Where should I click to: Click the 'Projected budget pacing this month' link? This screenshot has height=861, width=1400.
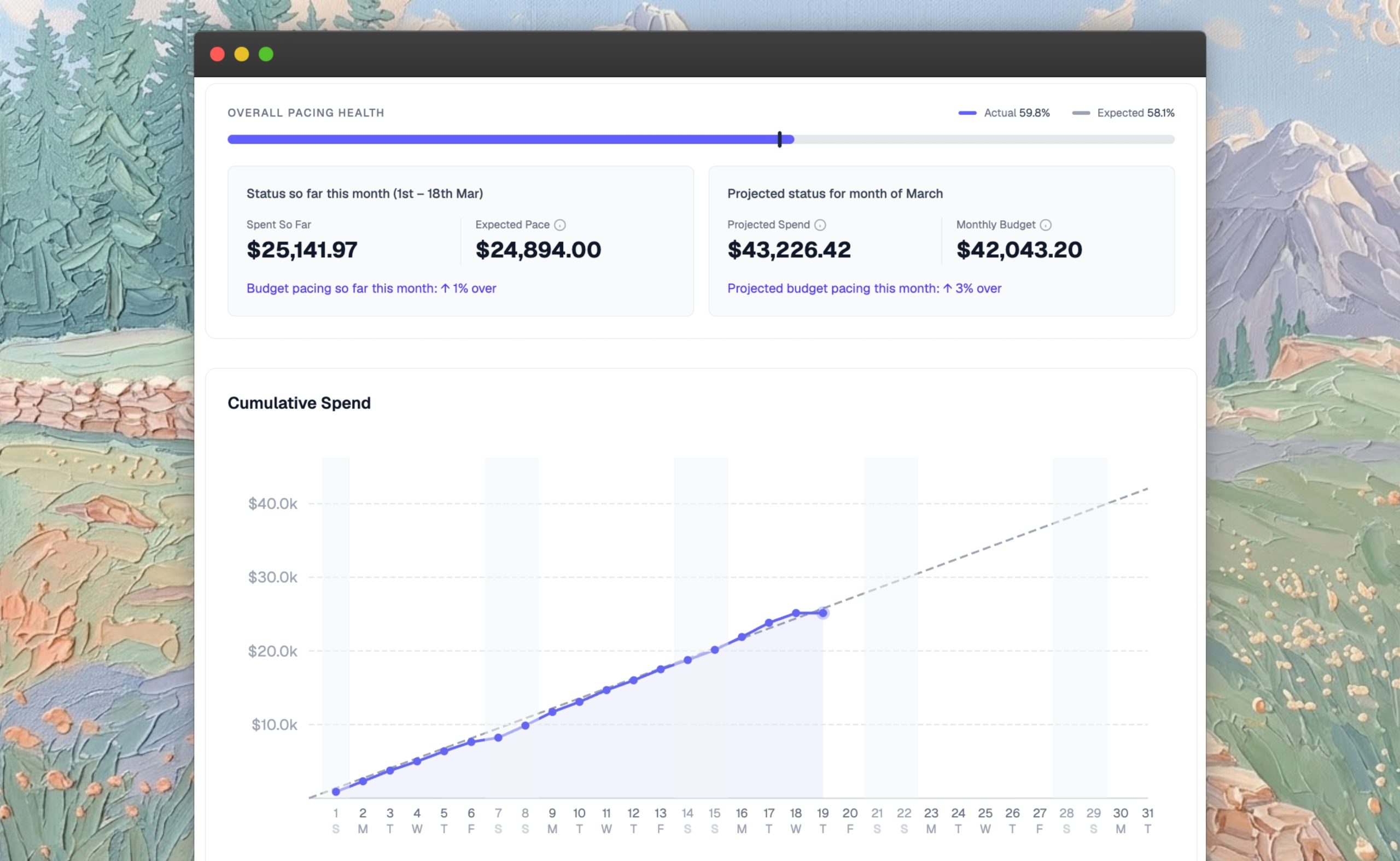click(x=864, y=289)
